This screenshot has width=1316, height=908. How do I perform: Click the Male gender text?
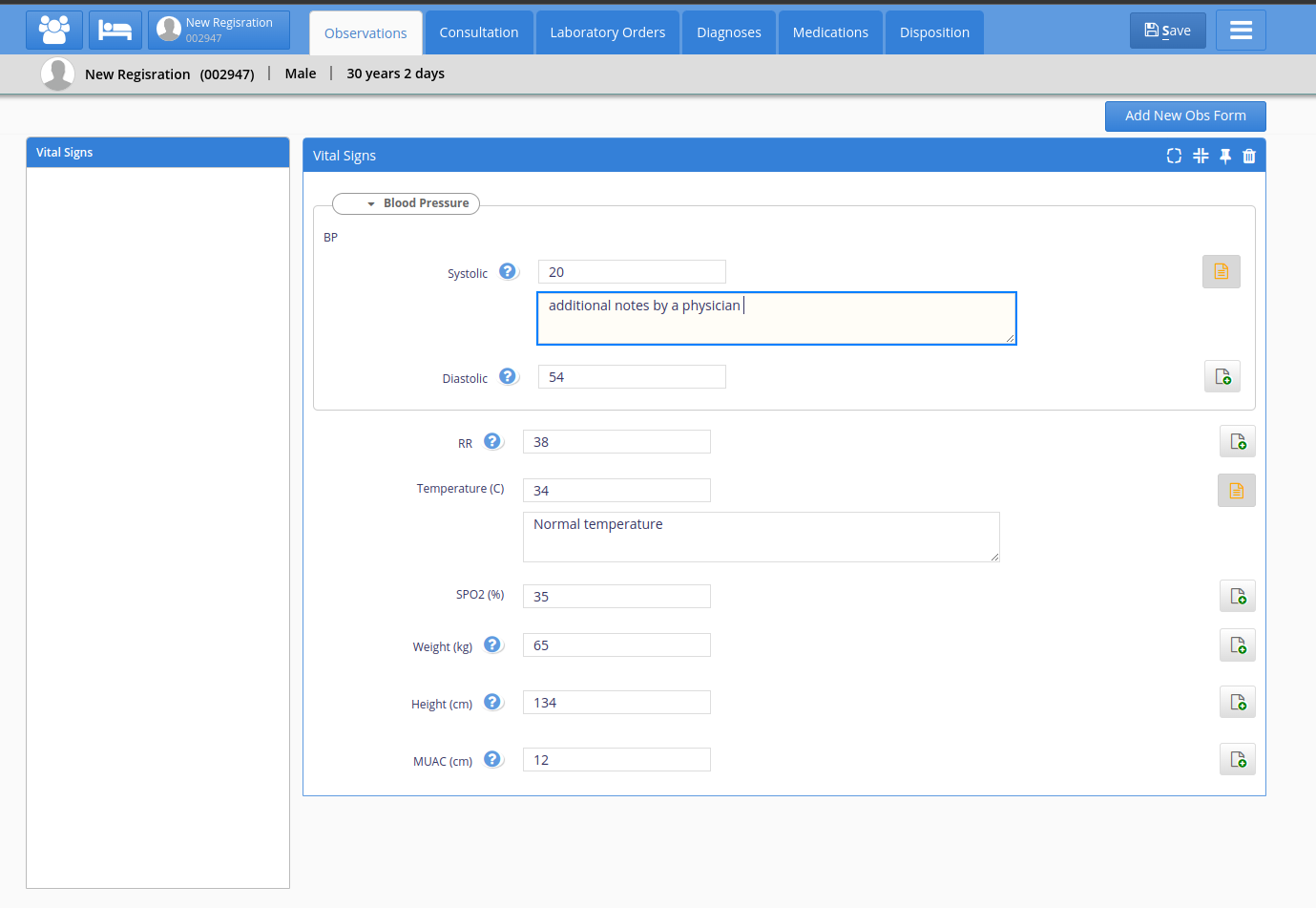(x=301, y=74)
